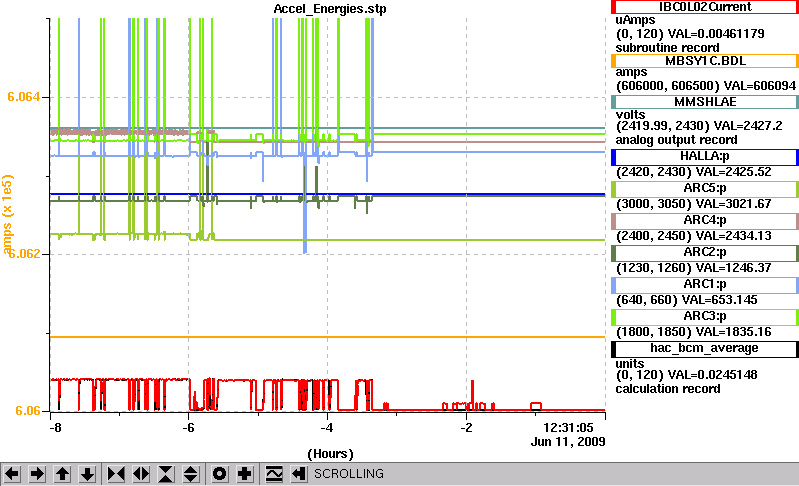Screen dimensions: 799x486
Task: Click the -8 hours x-axis label
Action: 55,427
